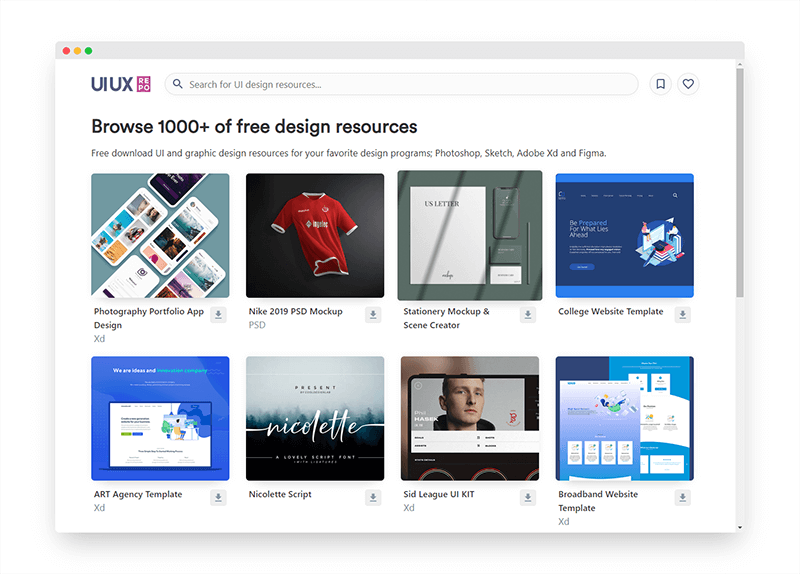Click the search magnifier icon
Viewport: 800px width, 574px height.
178,84
